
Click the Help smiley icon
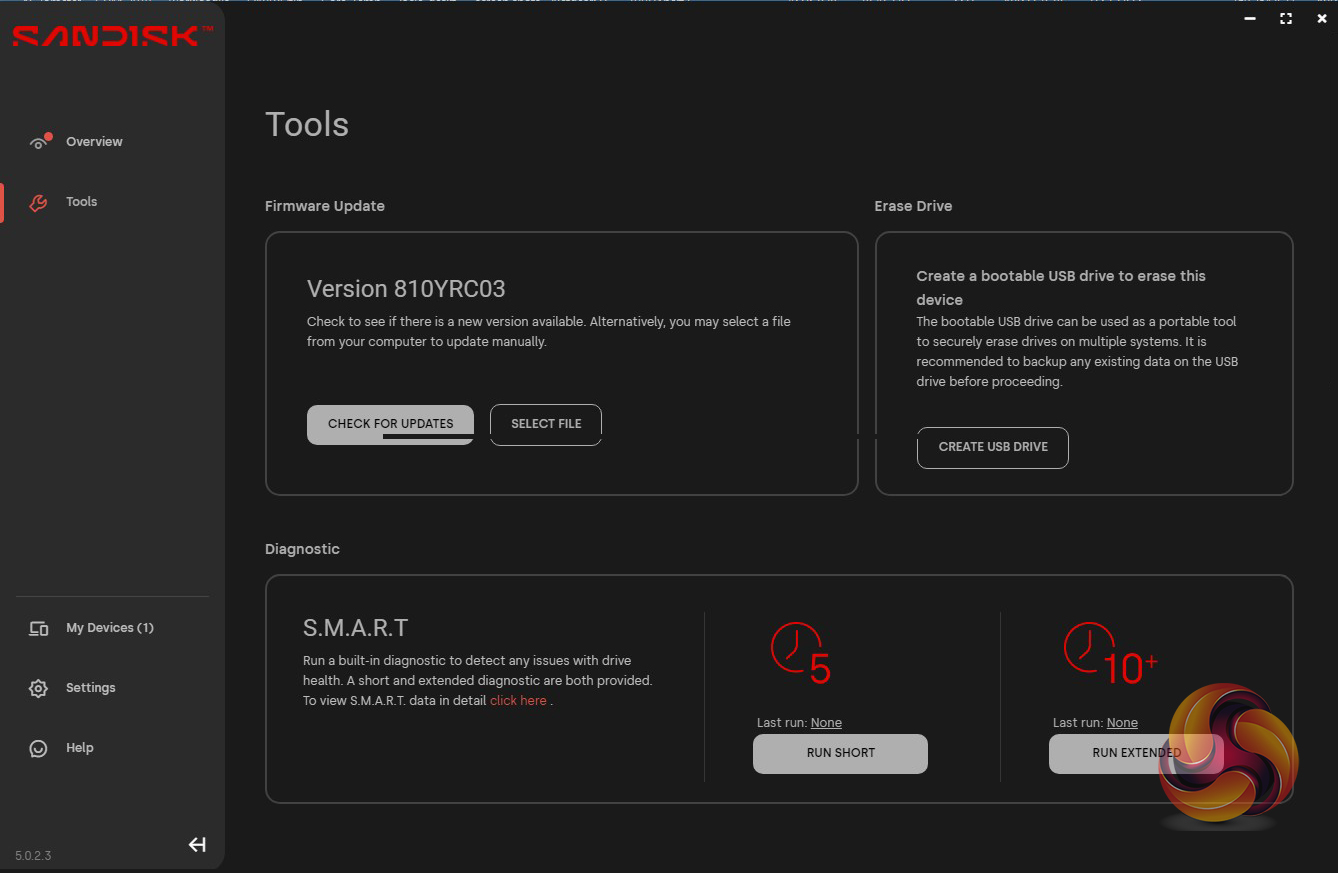coord(39,748)
